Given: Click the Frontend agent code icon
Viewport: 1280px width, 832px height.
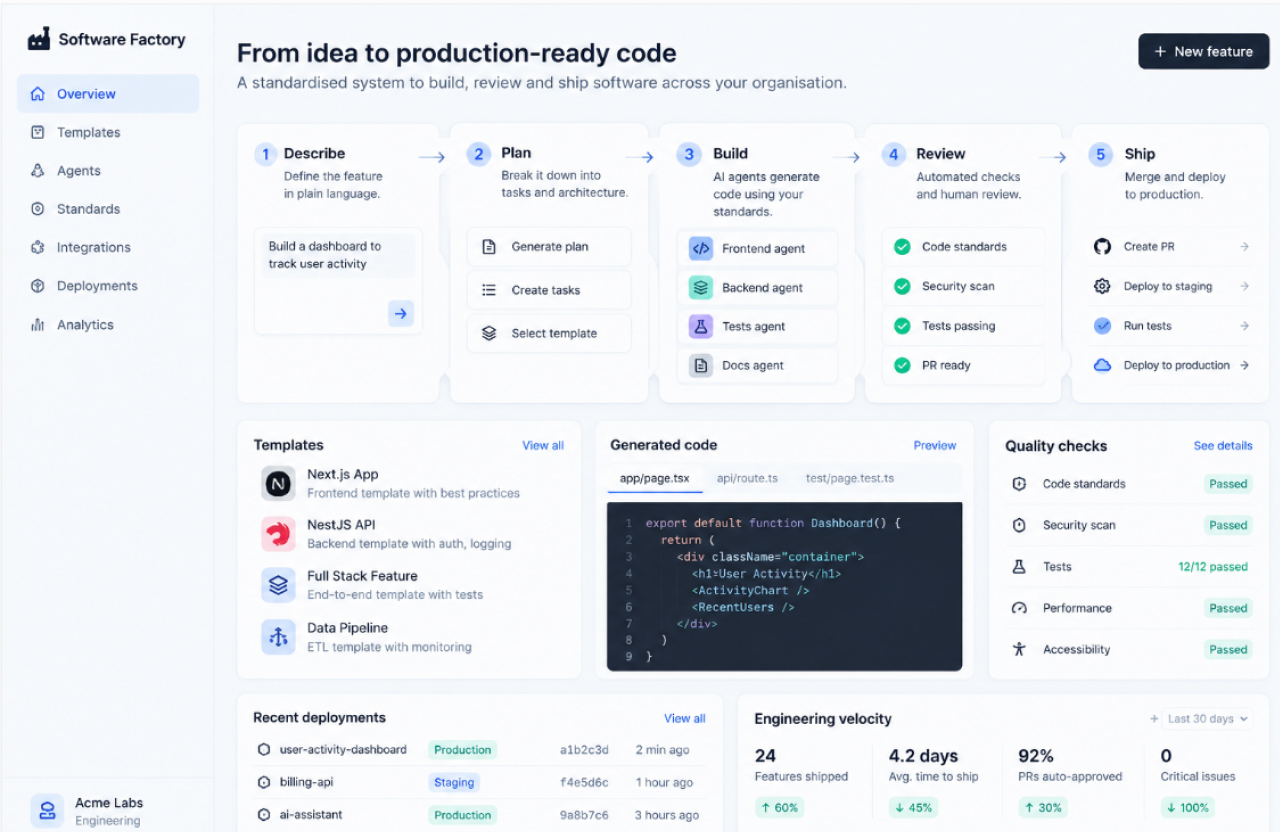Looking at the screenshot, I should (x=701, y=249).
